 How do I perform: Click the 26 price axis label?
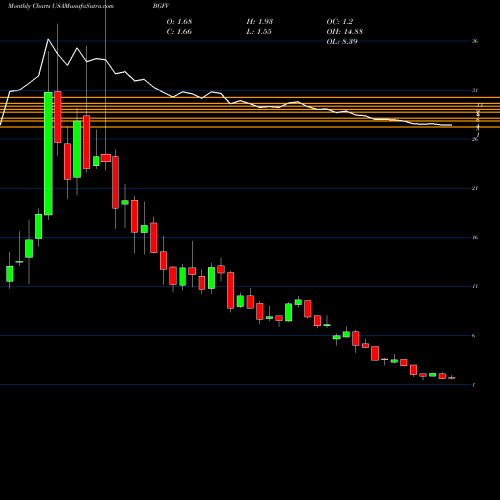click(x=475, y=139)
